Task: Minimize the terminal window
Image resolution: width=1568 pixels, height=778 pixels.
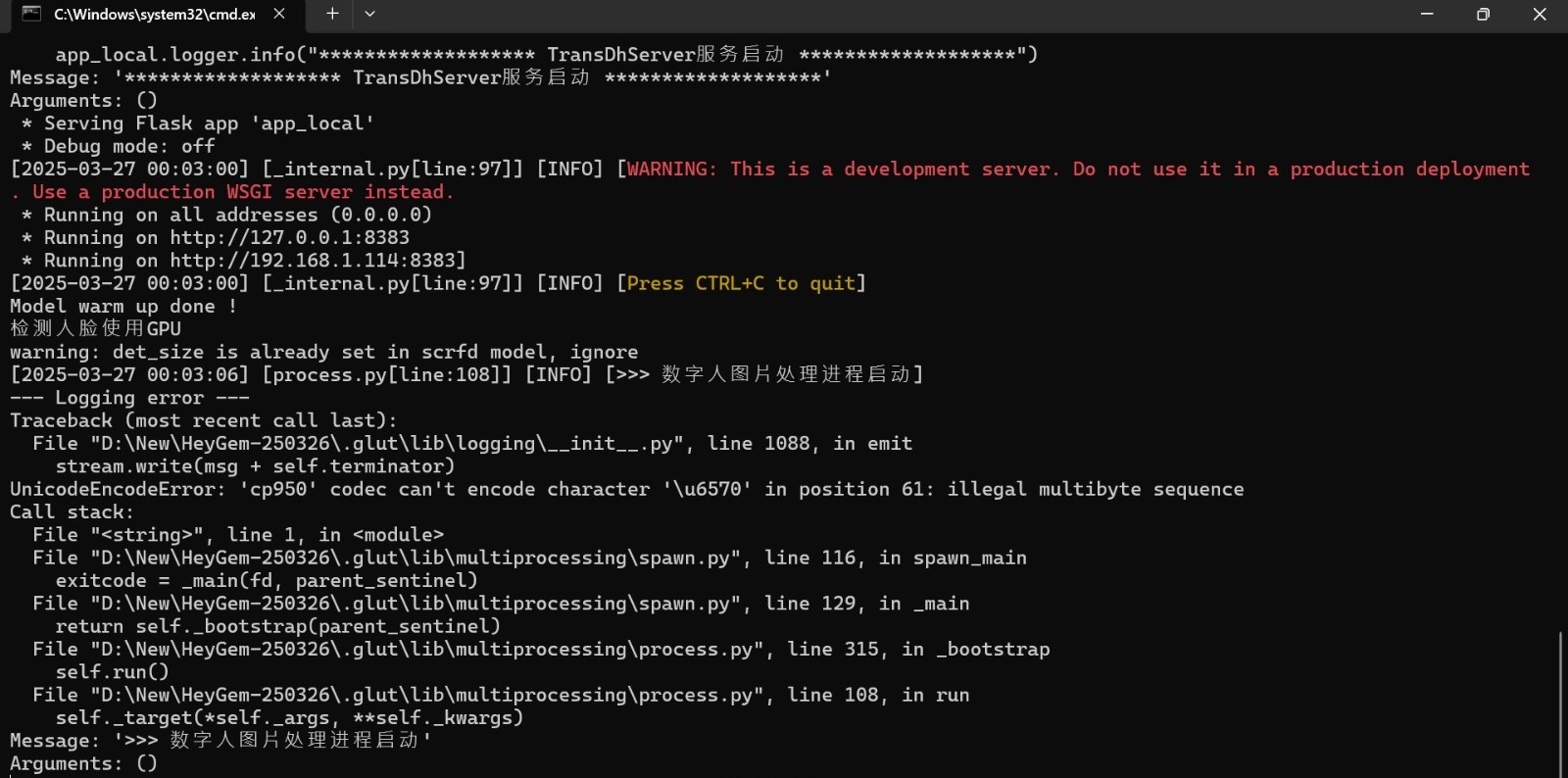Action: pyautogui.click(x=1427, y=14)
